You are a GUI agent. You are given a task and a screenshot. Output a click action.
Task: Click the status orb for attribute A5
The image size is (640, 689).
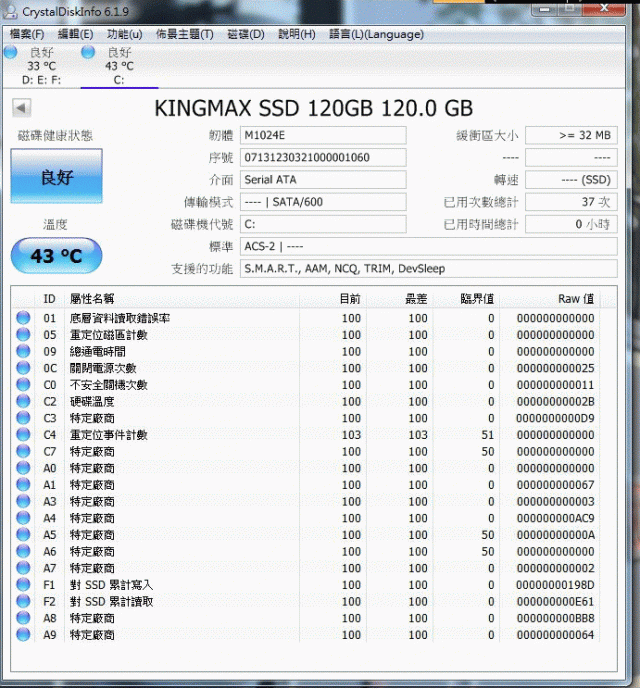[23, 535]
